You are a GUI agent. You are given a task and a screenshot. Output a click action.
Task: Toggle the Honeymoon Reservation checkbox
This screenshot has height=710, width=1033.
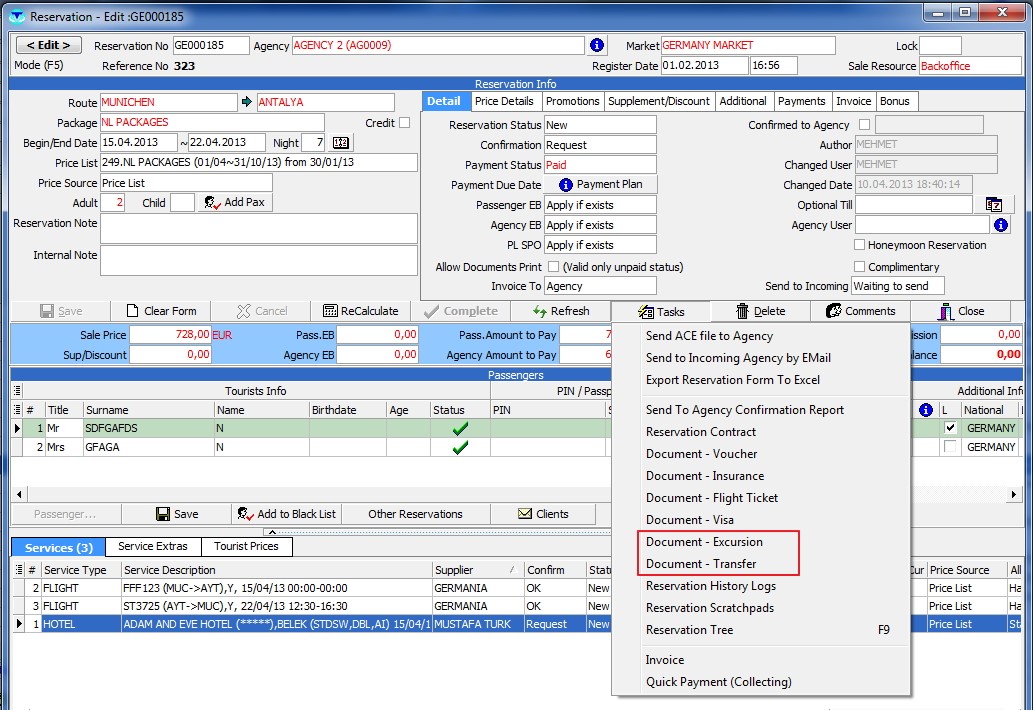[x=860, y=245]
